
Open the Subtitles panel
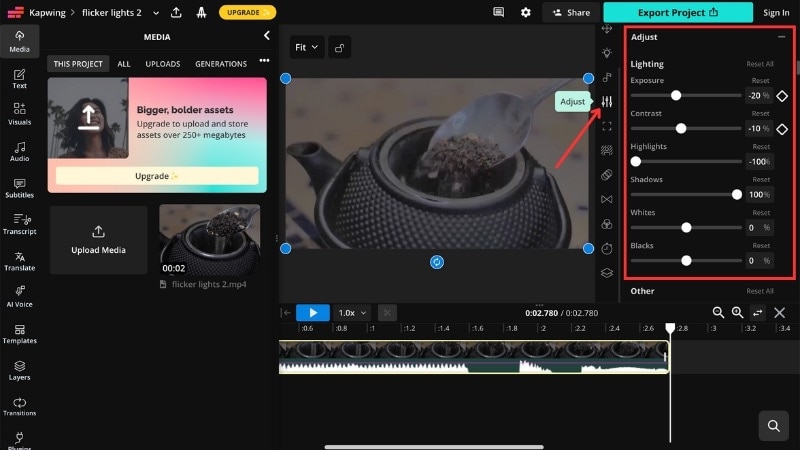19,188
